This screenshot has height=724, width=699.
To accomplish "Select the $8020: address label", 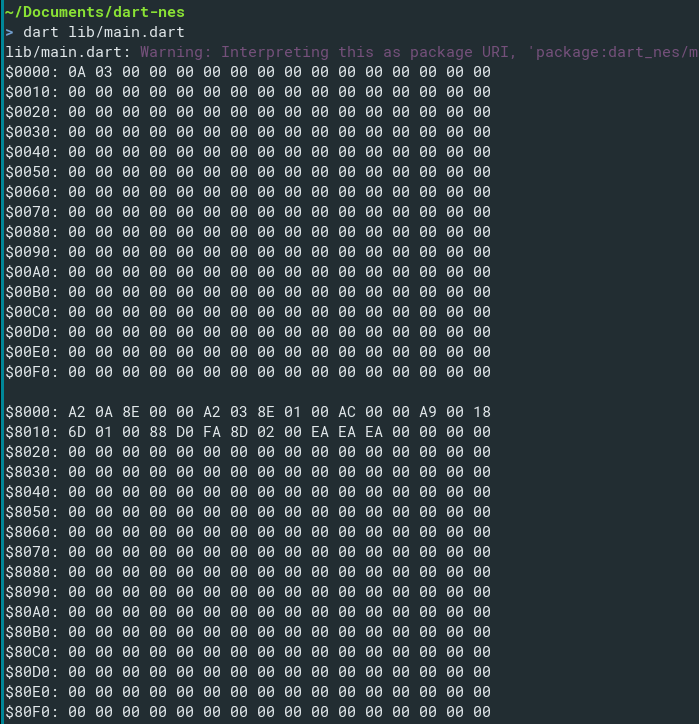I will click(32, 452).
